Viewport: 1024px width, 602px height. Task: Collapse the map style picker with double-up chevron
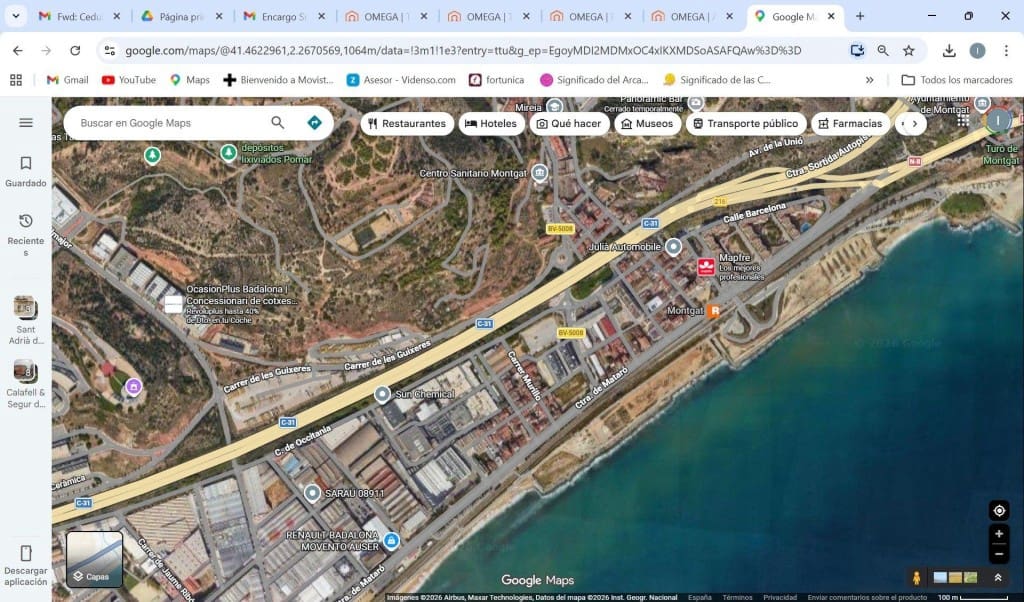pos(998,577)
